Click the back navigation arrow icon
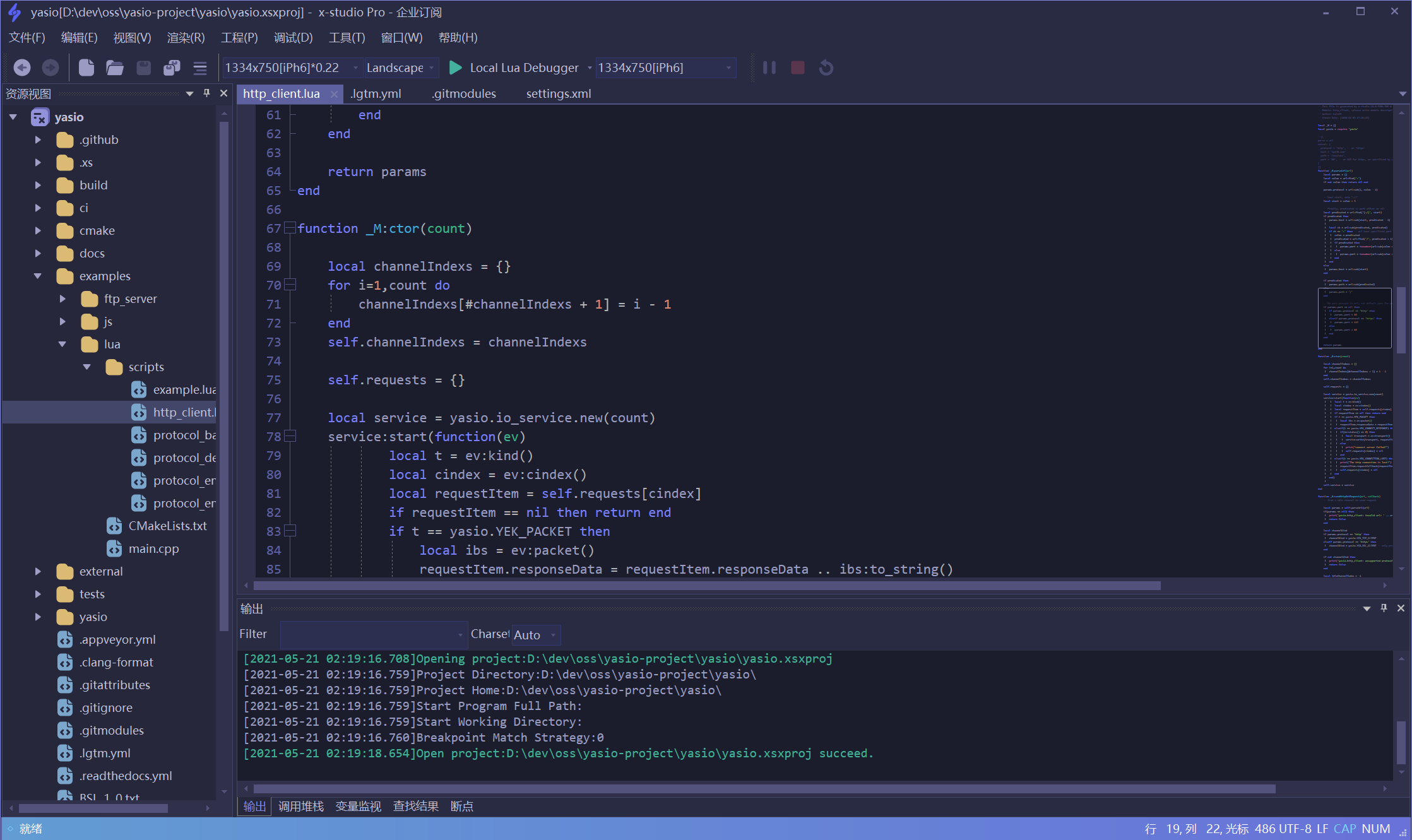 click(22, 68)
